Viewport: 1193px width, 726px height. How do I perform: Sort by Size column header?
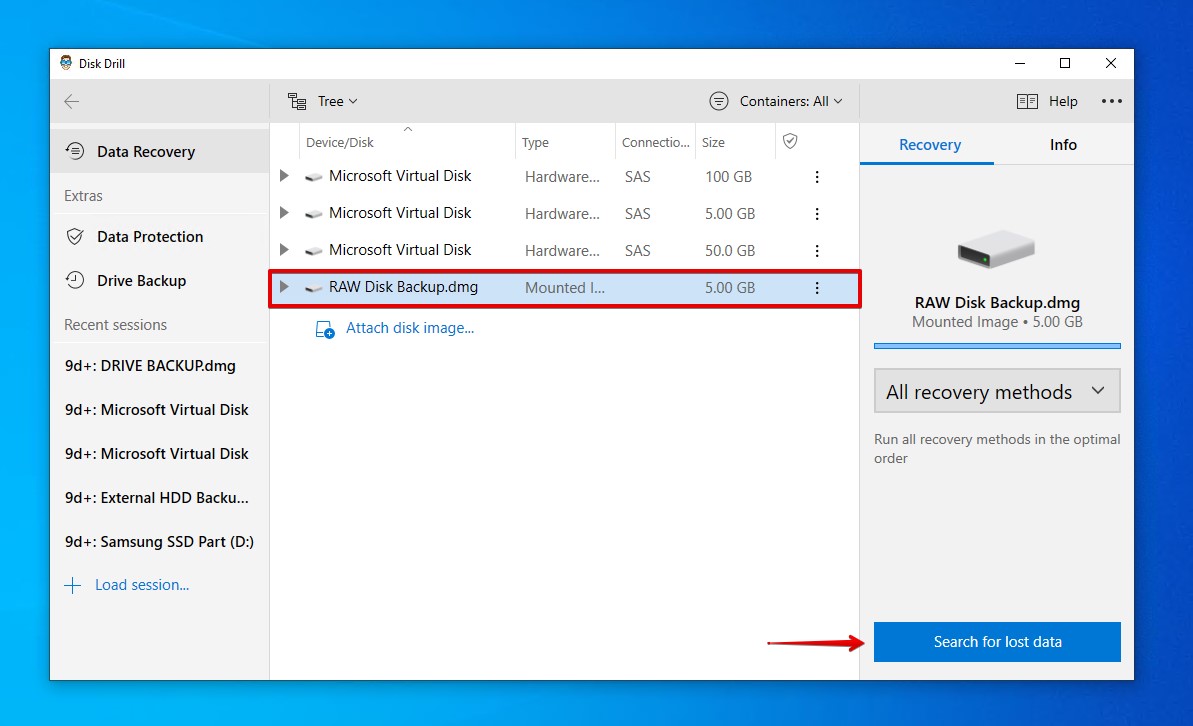(735, 142)
